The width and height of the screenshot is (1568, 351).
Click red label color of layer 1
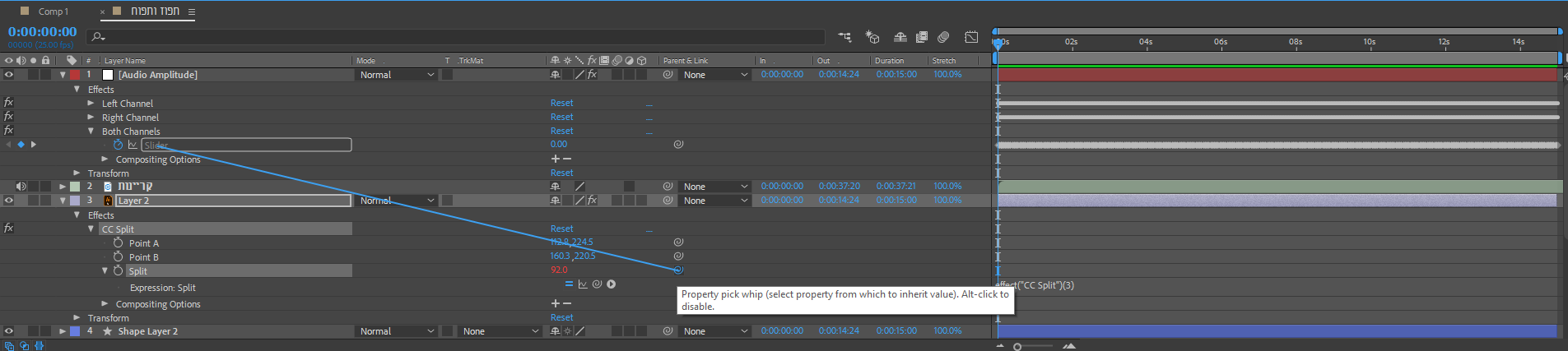pos(75,75)
